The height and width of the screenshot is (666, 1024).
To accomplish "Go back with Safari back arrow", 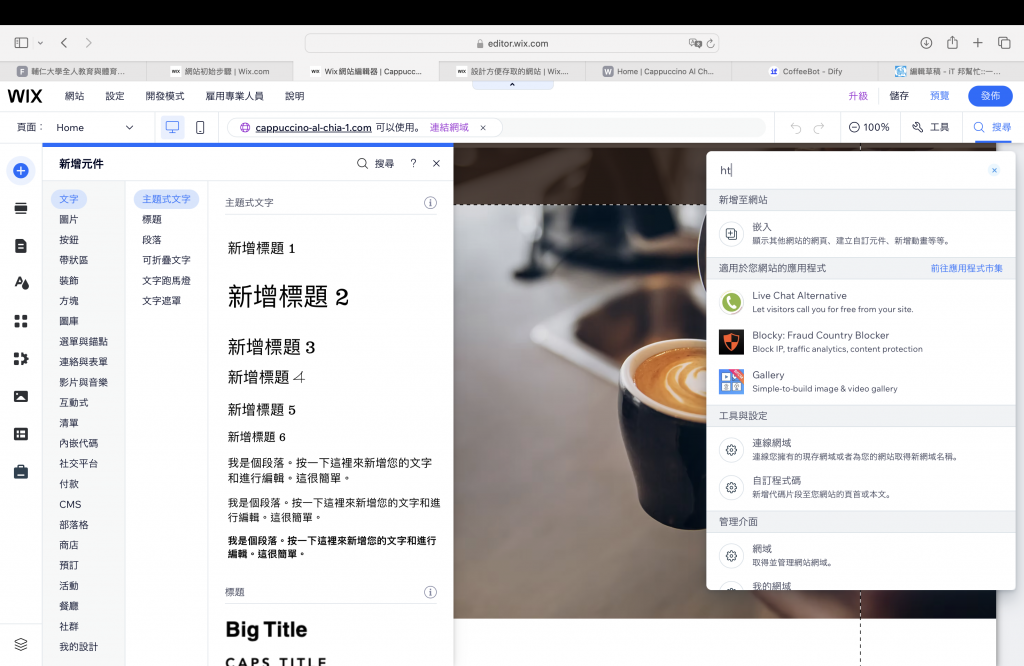I will [64, 43].
